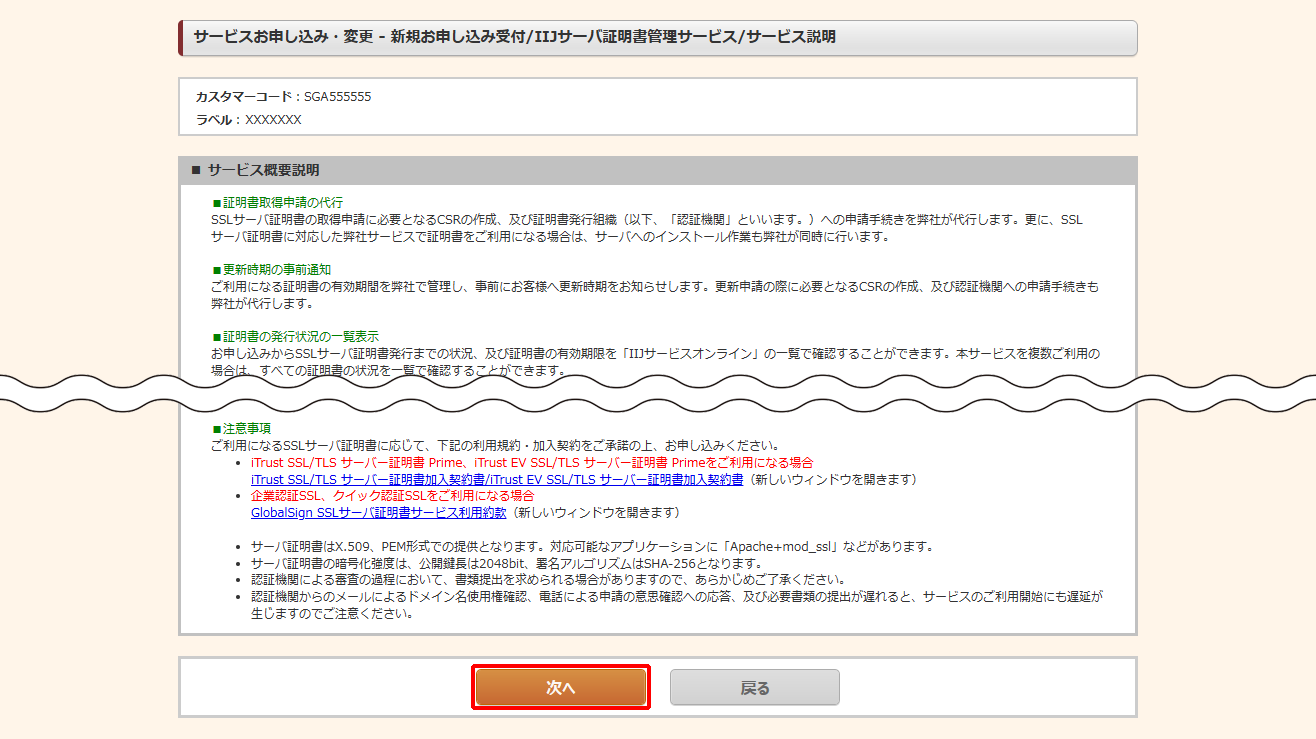
Task: Click the 更新時期の事前通知 green heading
Action: (276, 270)
